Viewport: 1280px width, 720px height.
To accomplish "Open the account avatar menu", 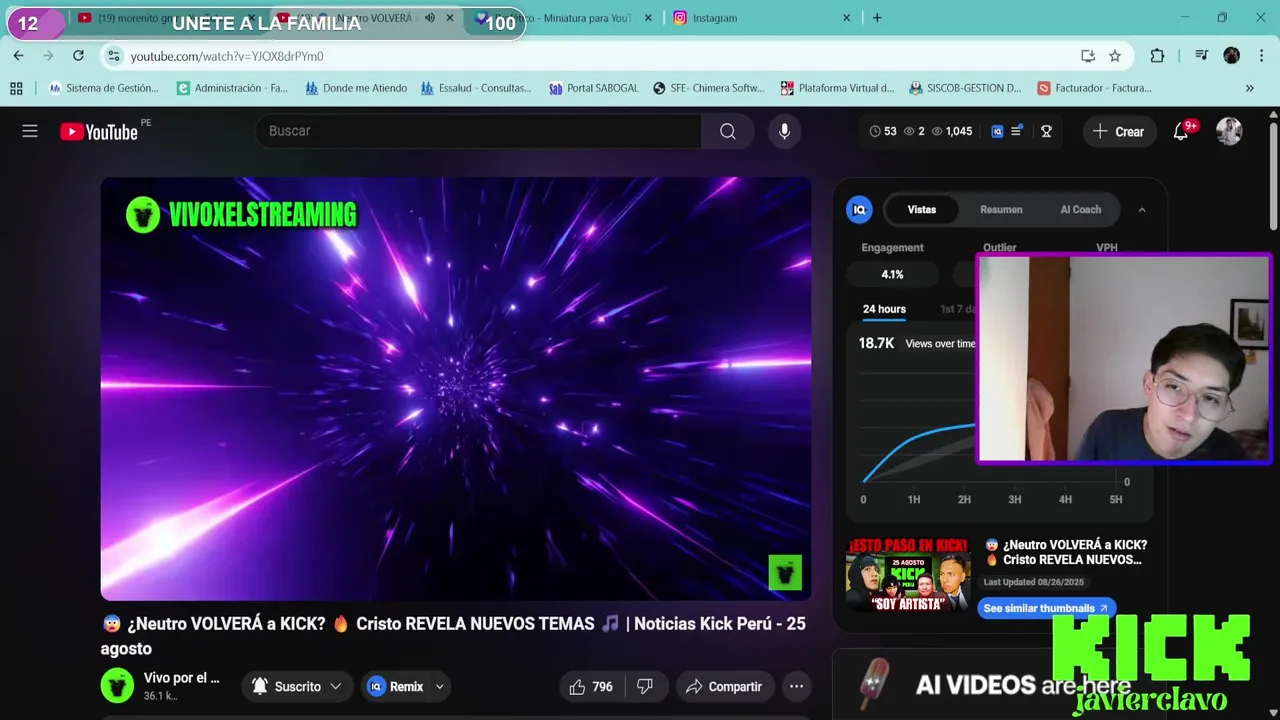I will click(1229, 131).
